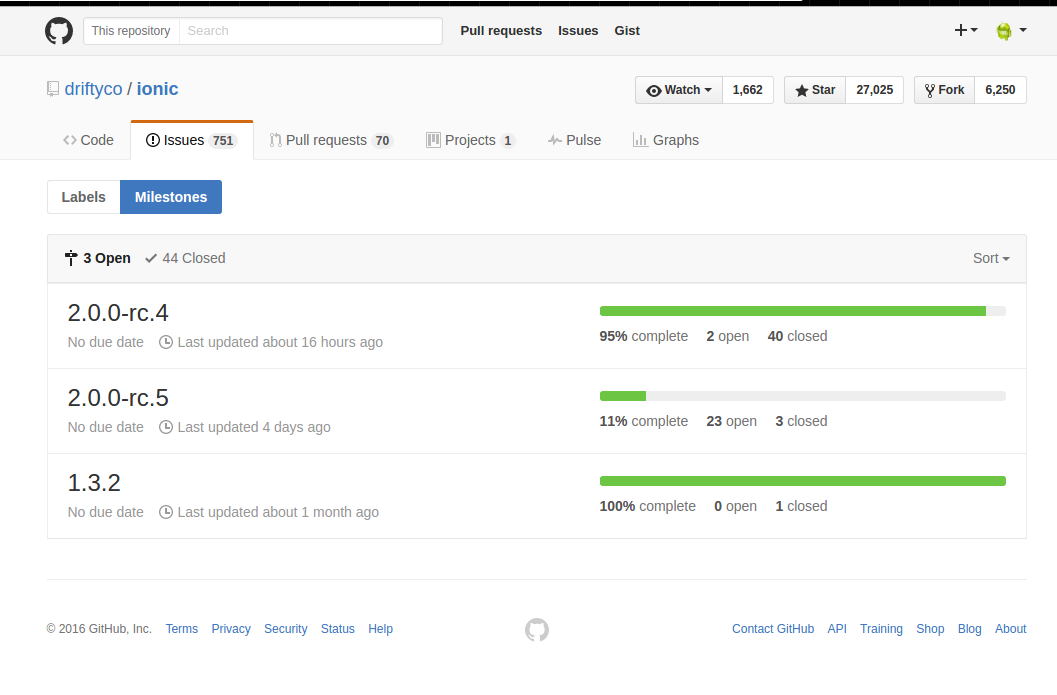The image size is (1057, 695).
Task: Open milestone 2.0.0-rc.4
Action: (x=118, y=313)
